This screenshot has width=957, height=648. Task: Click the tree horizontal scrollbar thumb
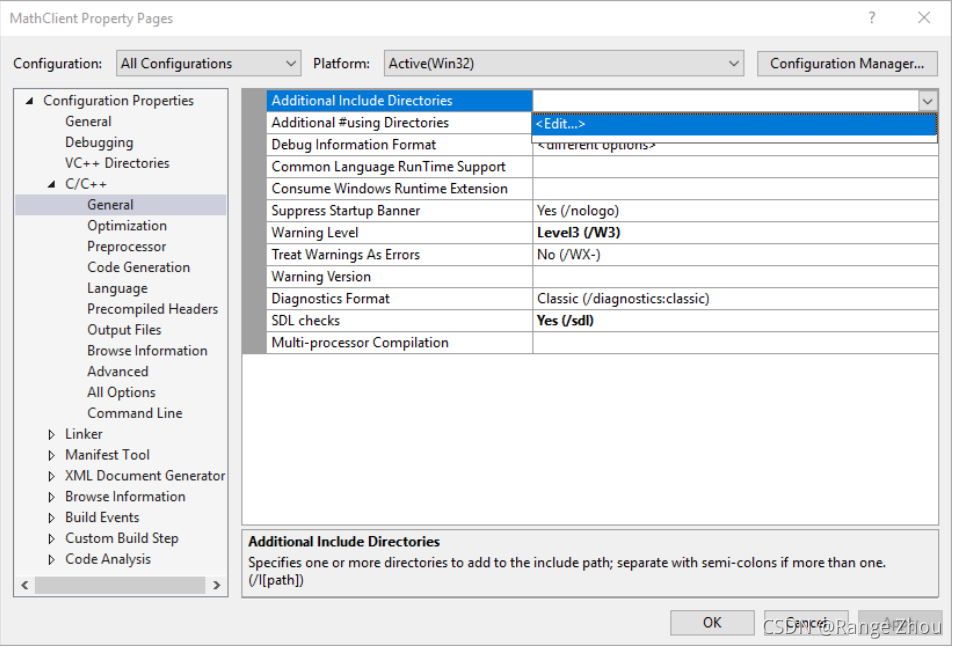(120, 585)
